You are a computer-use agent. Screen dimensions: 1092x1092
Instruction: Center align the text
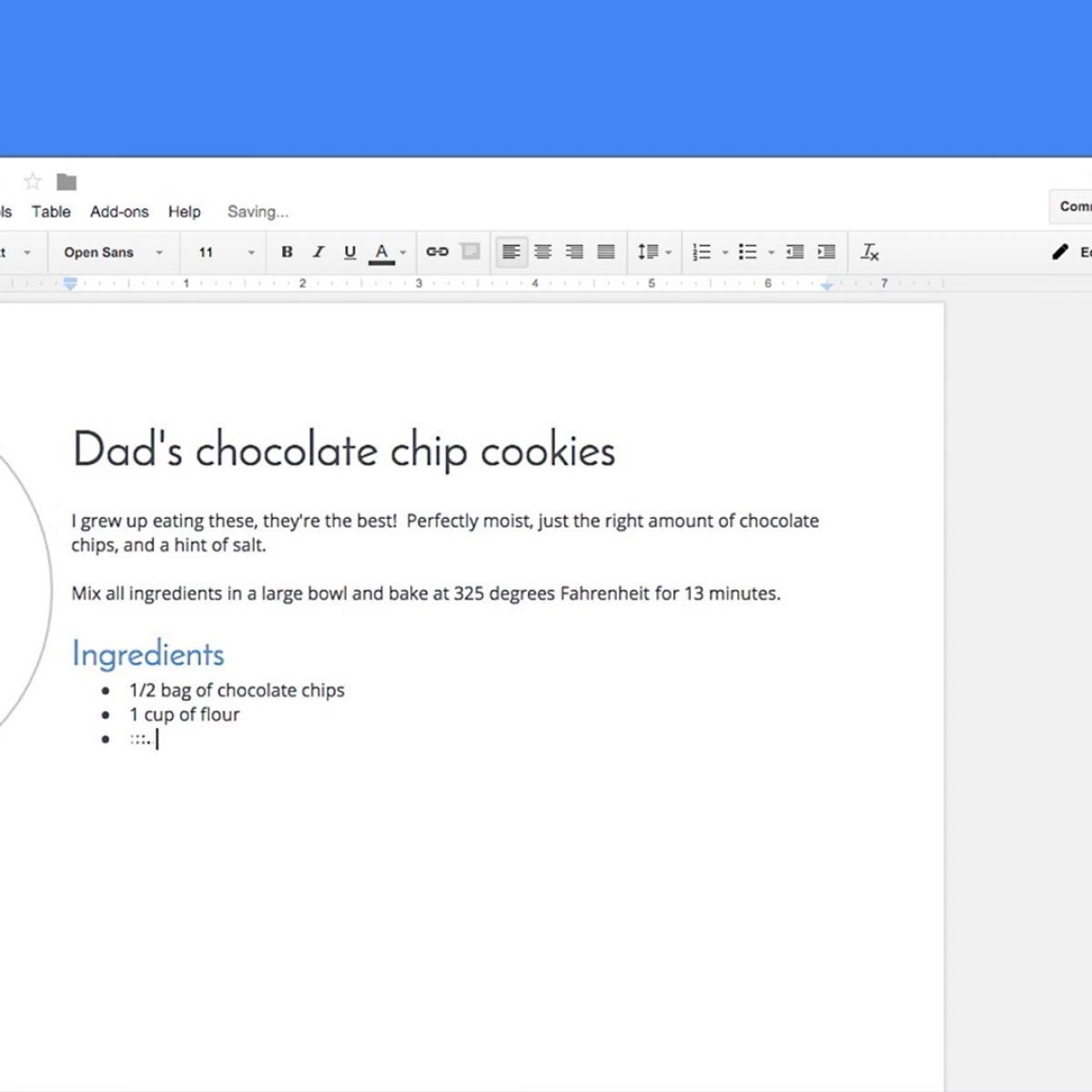point(543,252)
